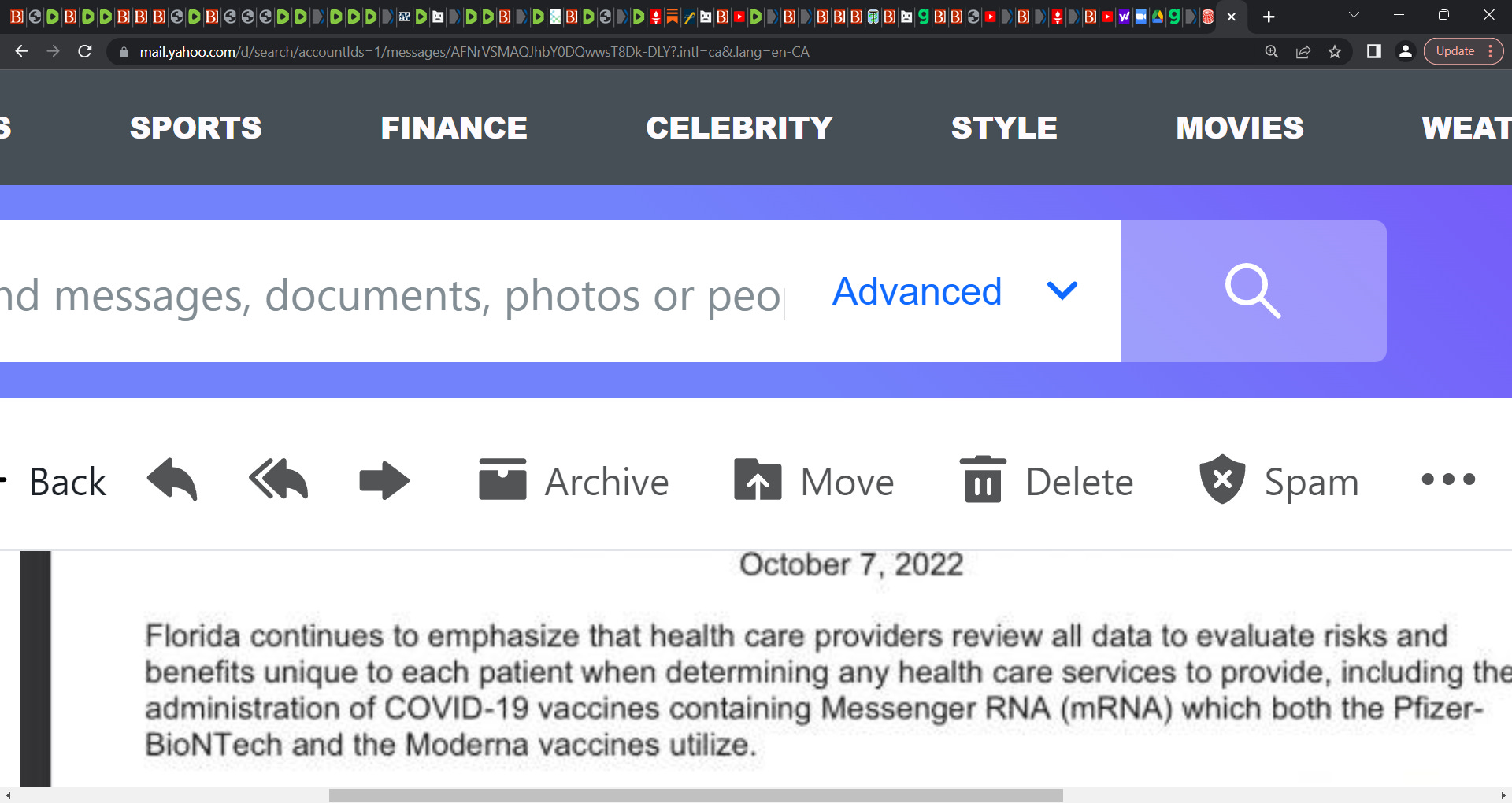The height and width of the screenshot is (803, 1512).
Task: Expand the browser tab search chevron
Action: (1354, 16)
